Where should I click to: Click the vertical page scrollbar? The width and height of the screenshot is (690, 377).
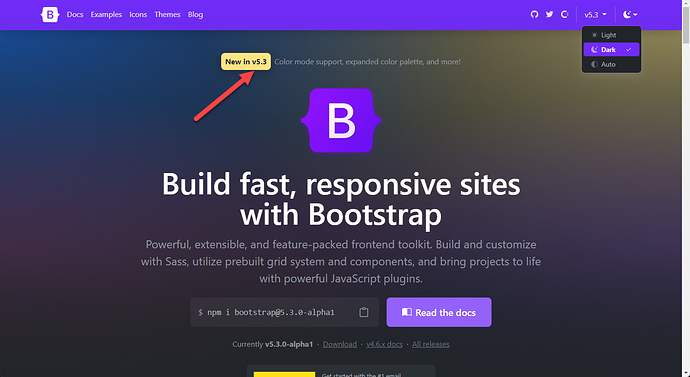tap(686, 188)
